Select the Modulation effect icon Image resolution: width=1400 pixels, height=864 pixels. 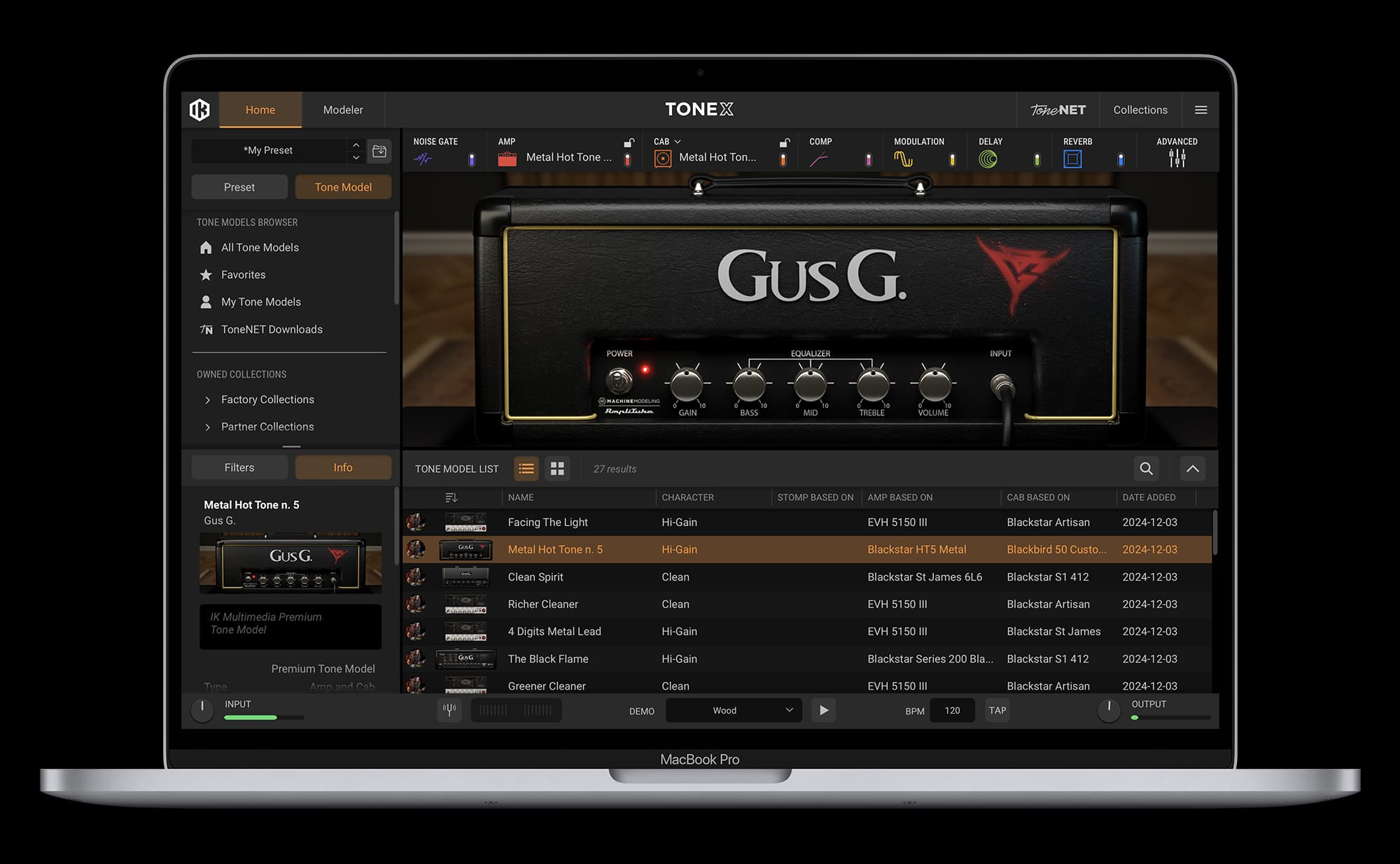pos(904,158)
